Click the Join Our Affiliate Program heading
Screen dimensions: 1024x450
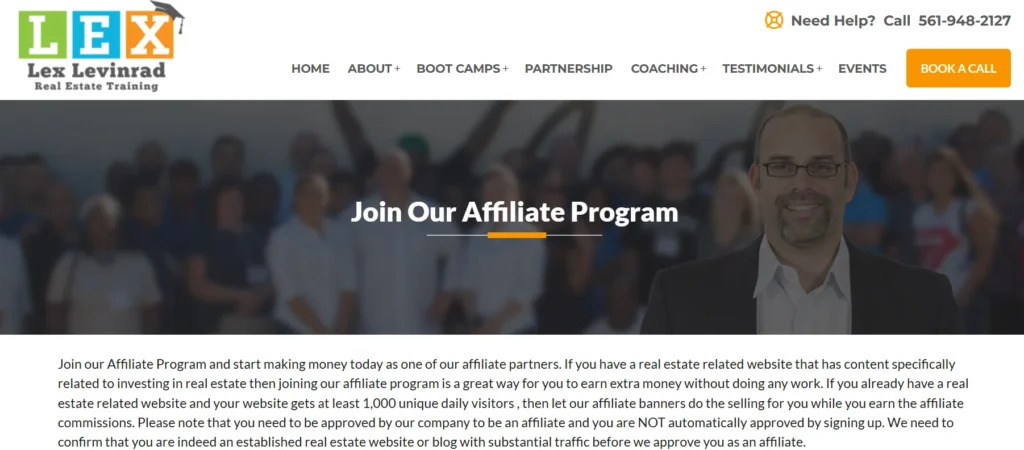pos(515,212)
